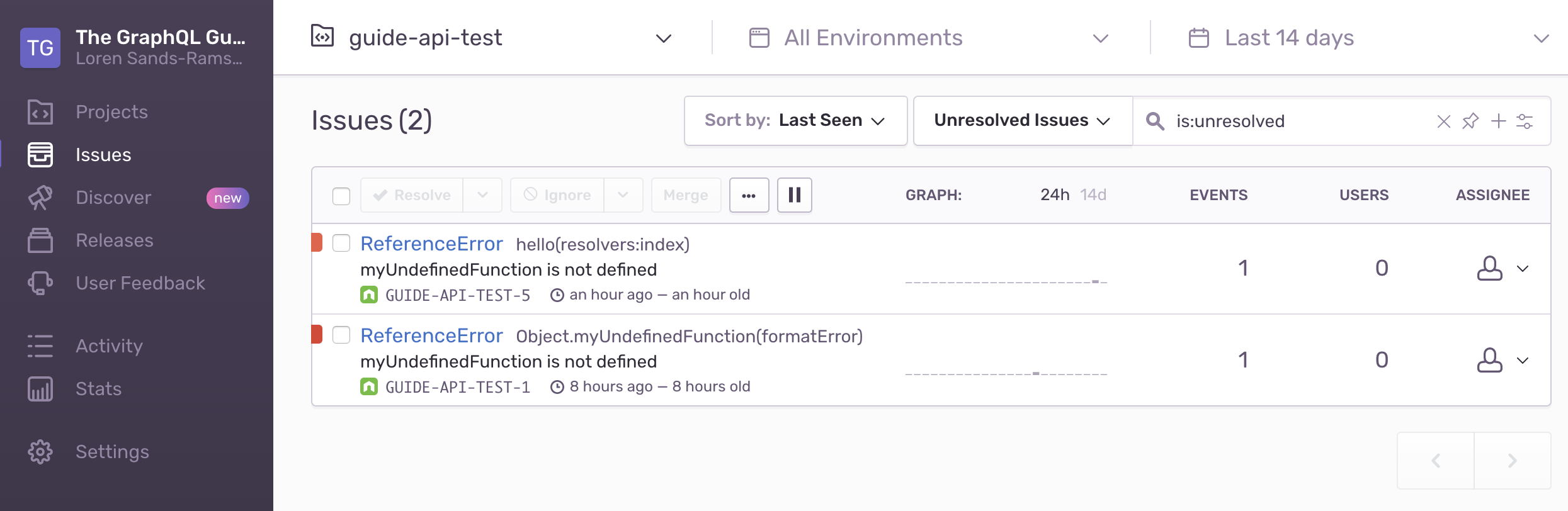The image size is (1568, 511).
Task: Click Node.js platform icon for GUIDE-API-TEST-1
Action: point(369,386)
